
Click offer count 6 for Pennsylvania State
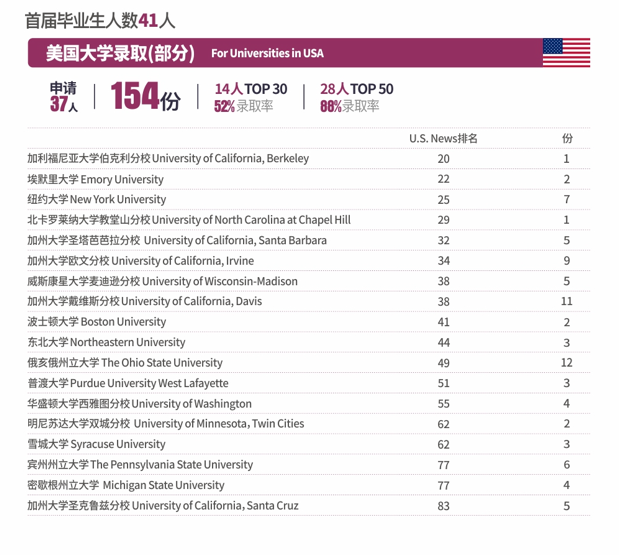[566, 465]
